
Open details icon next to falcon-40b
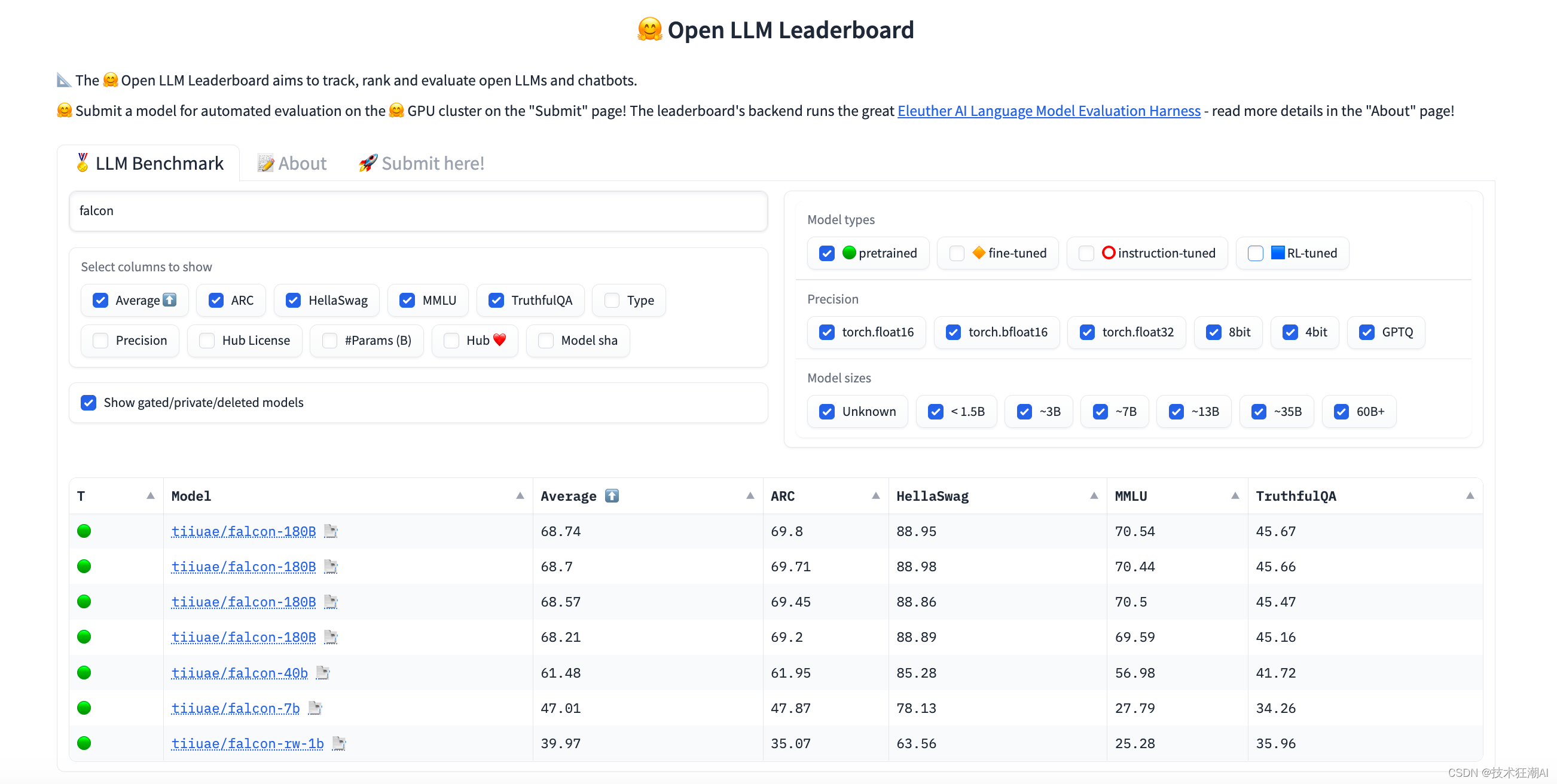click(323, 672)
